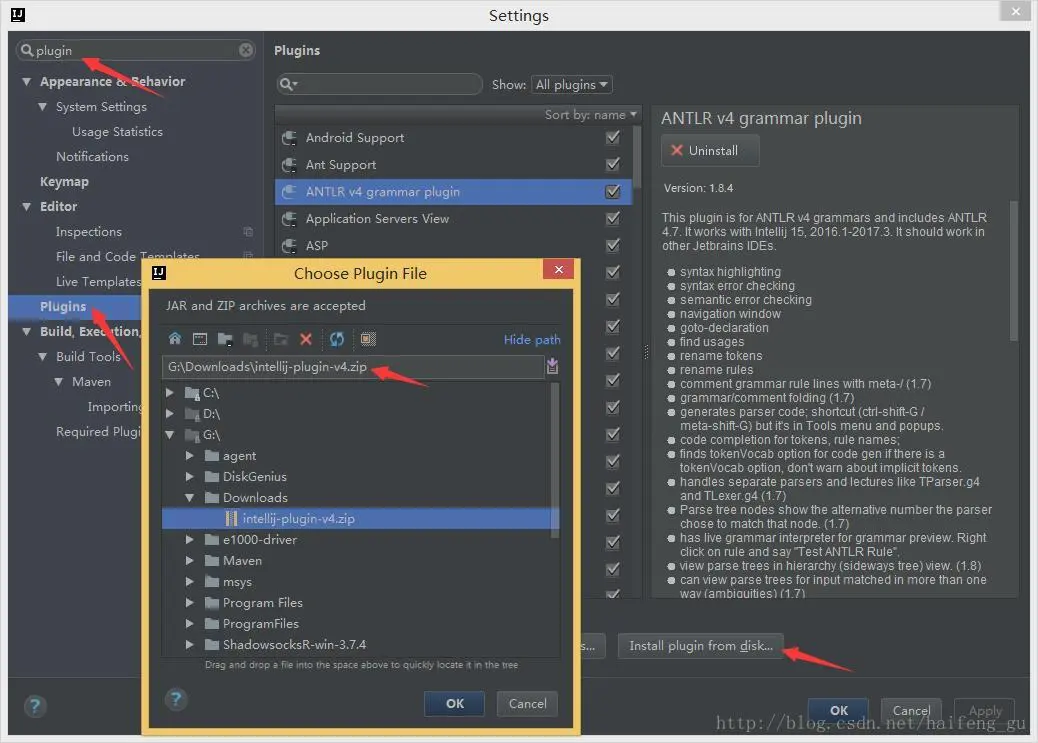The image size is (1038, 743).
Task: Click Cancel in the Settings window
Action: click(911, 711)
